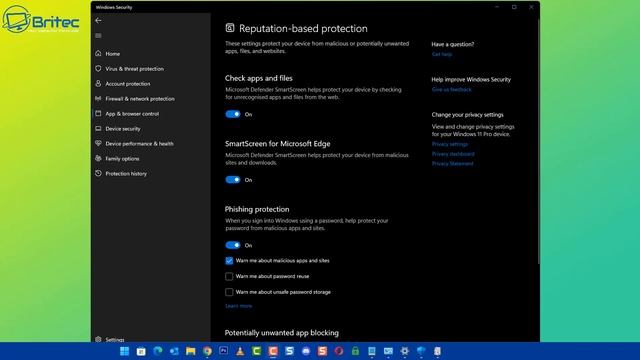Toggle the hamburger navigation menu
The image size is (640, 360).
pyautogui.click(x=98, y=36)
